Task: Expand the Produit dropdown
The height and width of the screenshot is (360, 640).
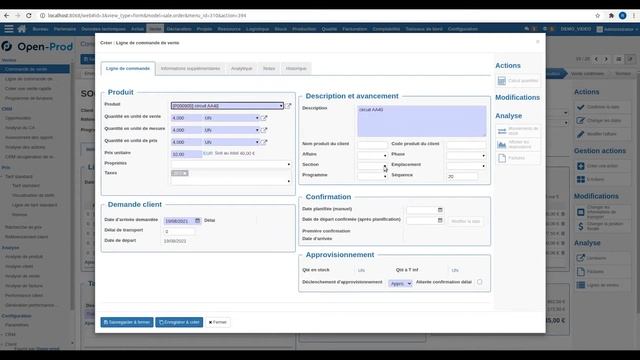Action: 281,106
